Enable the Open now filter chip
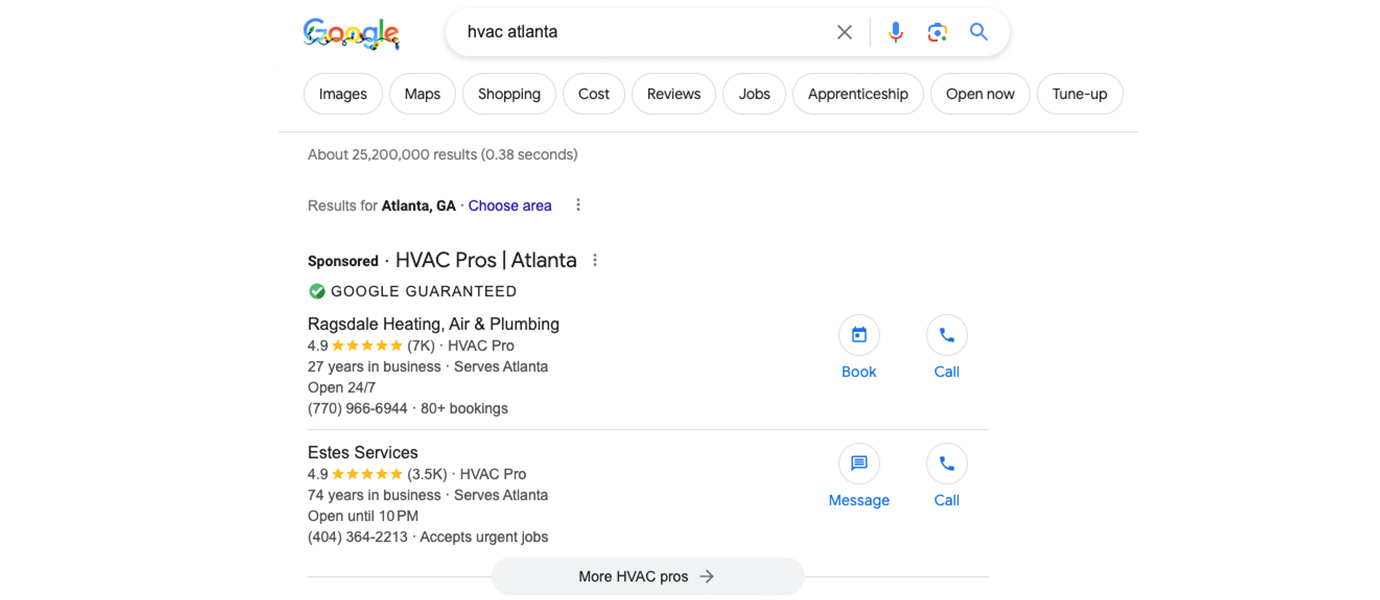The height and width of the screenshot is (600, 1380). tap(980, 93)
